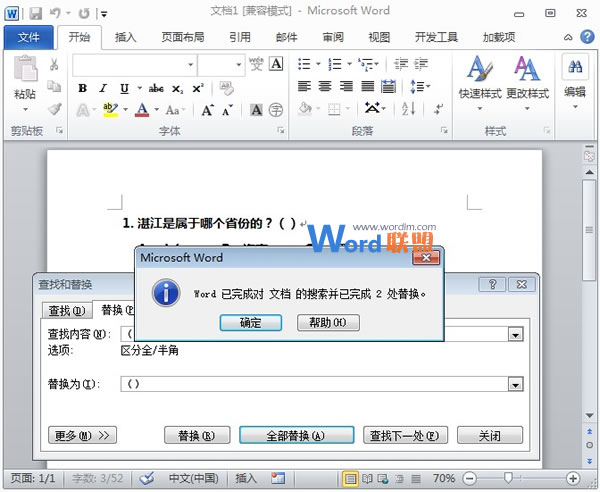Click the Shrink Font icon
Viewport: 600px width, 492px height.
point(228,110)
